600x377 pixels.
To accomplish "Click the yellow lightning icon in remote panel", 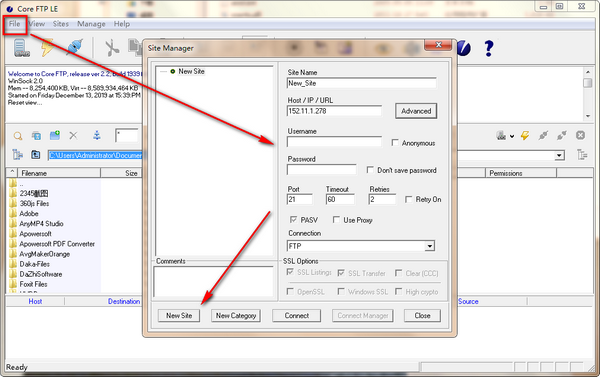I will (525, 135).
